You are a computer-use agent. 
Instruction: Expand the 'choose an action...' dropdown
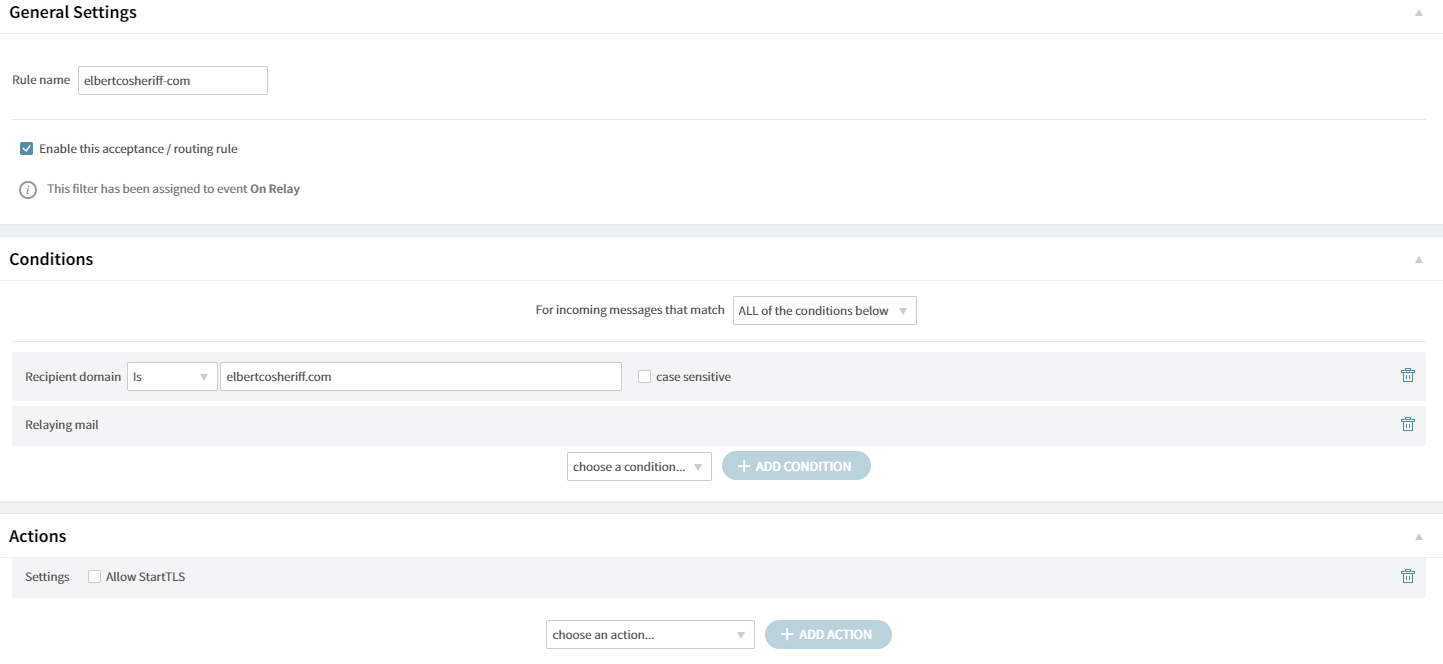tap(650, 635)
